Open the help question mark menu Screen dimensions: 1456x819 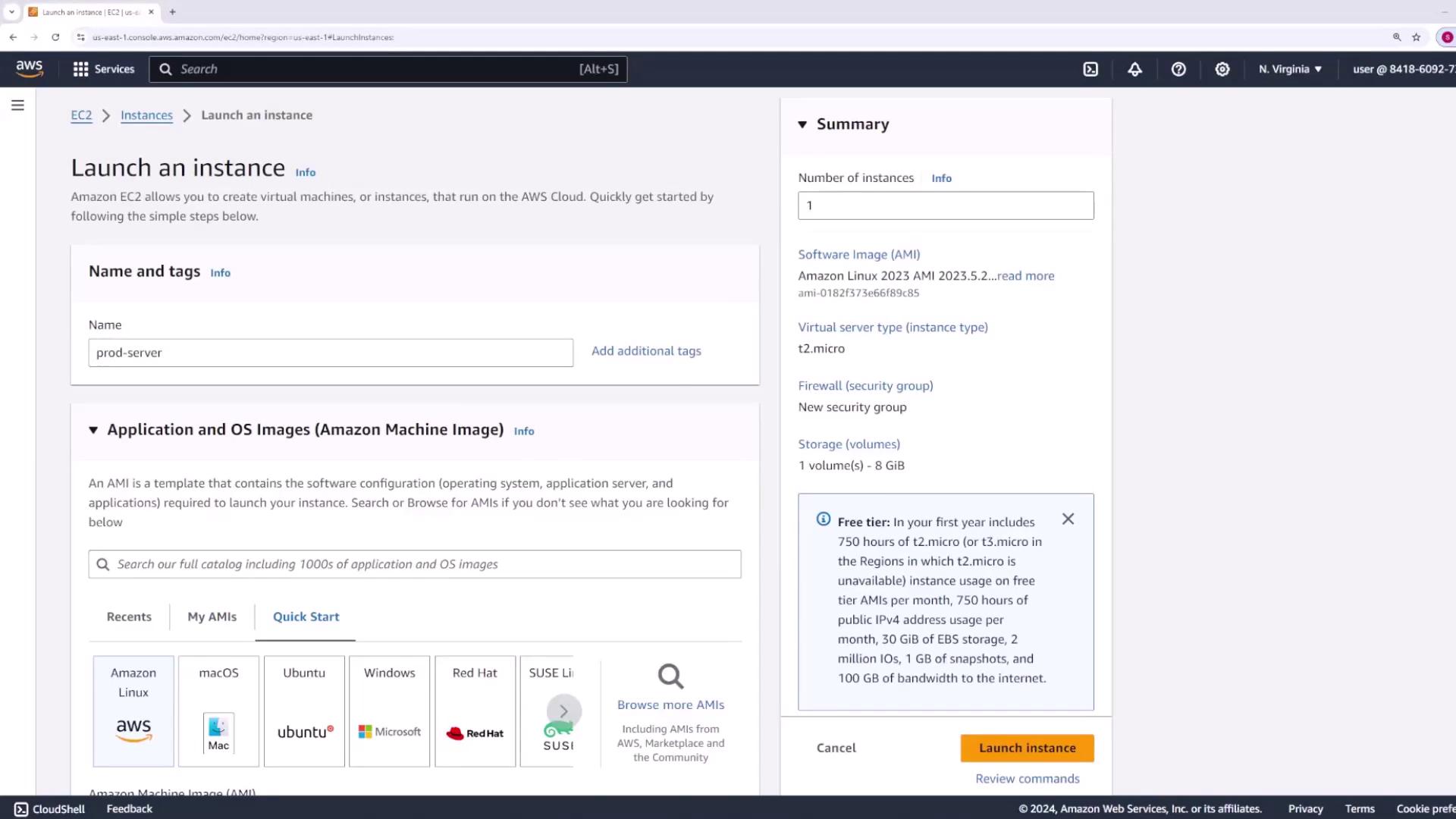1178,69
